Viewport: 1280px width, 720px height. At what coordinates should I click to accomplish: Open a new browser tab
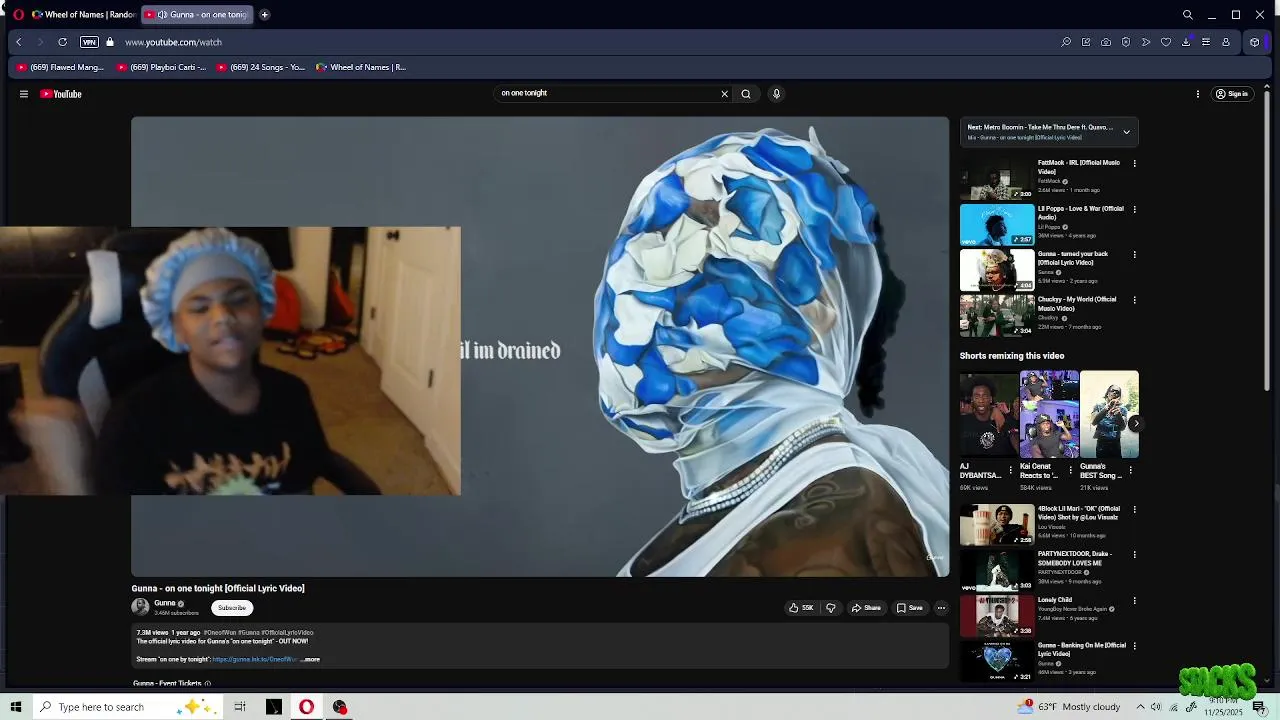(264, 15)
